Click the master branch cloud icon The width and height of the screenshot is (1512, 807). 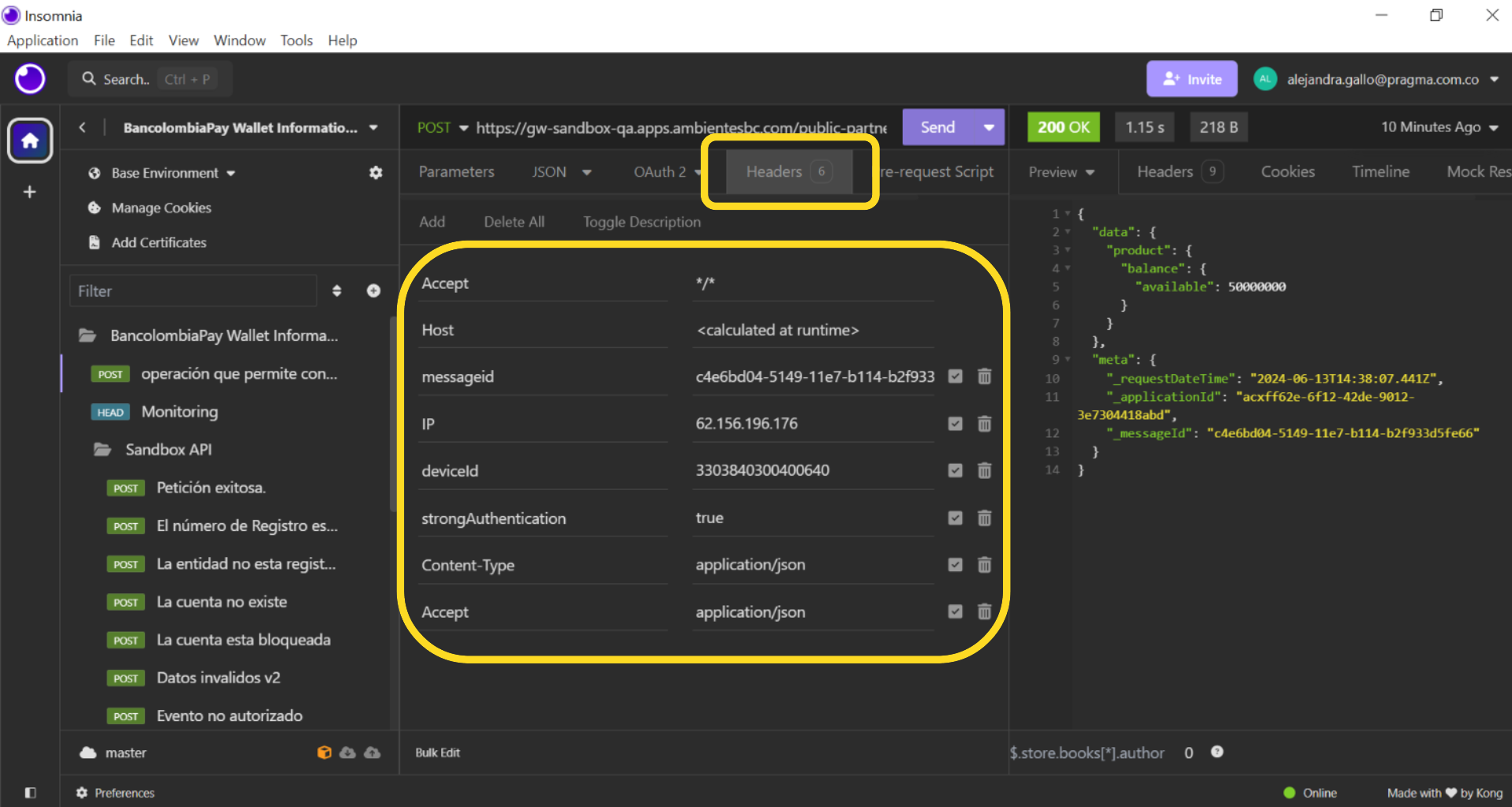point(88,753)
